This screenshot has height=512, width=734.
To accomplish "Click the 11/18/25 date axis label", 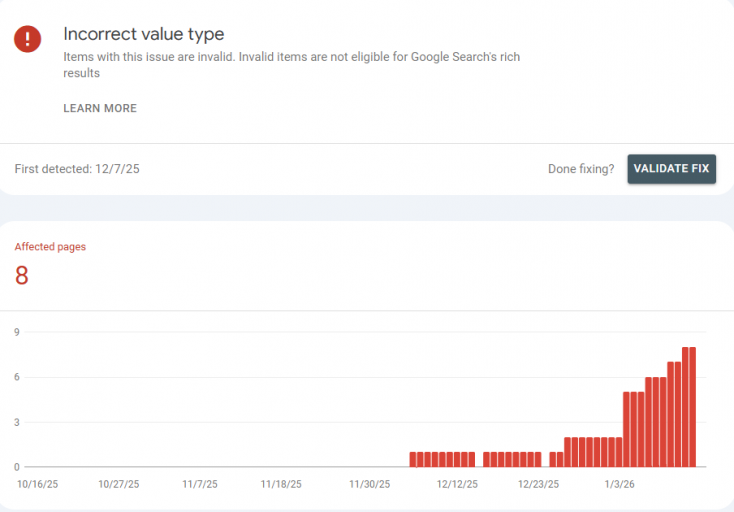I will (281, 484).
